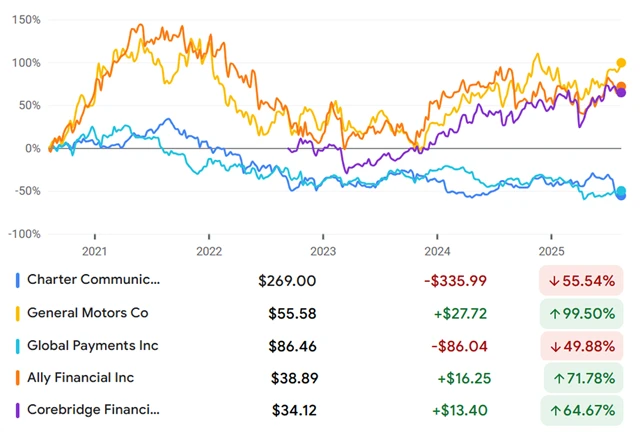
Task: Click the 2025 label on the time axis
Action: point(551,250)
